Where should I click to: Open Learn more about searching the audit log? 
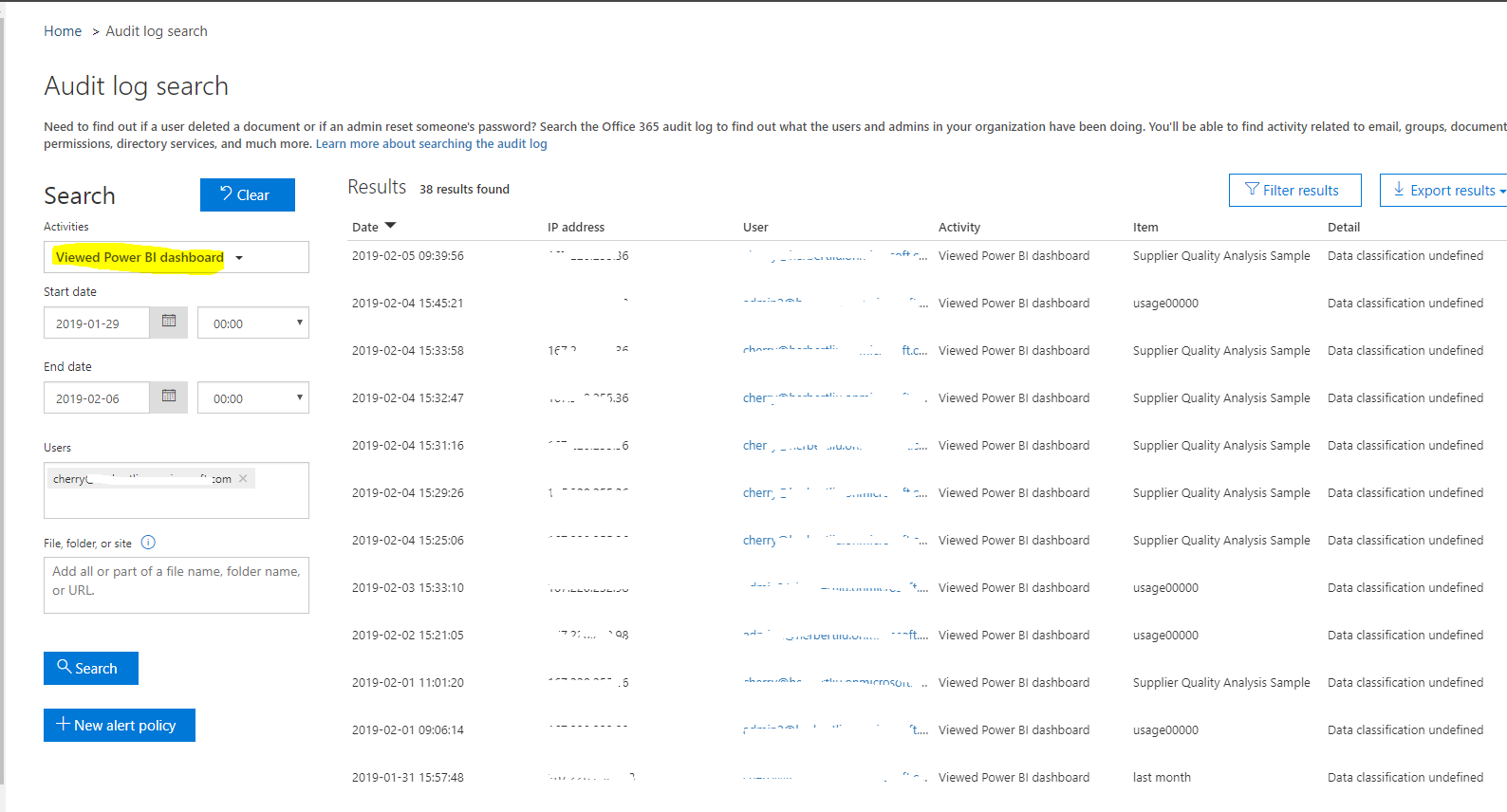(x=432, y=144)
